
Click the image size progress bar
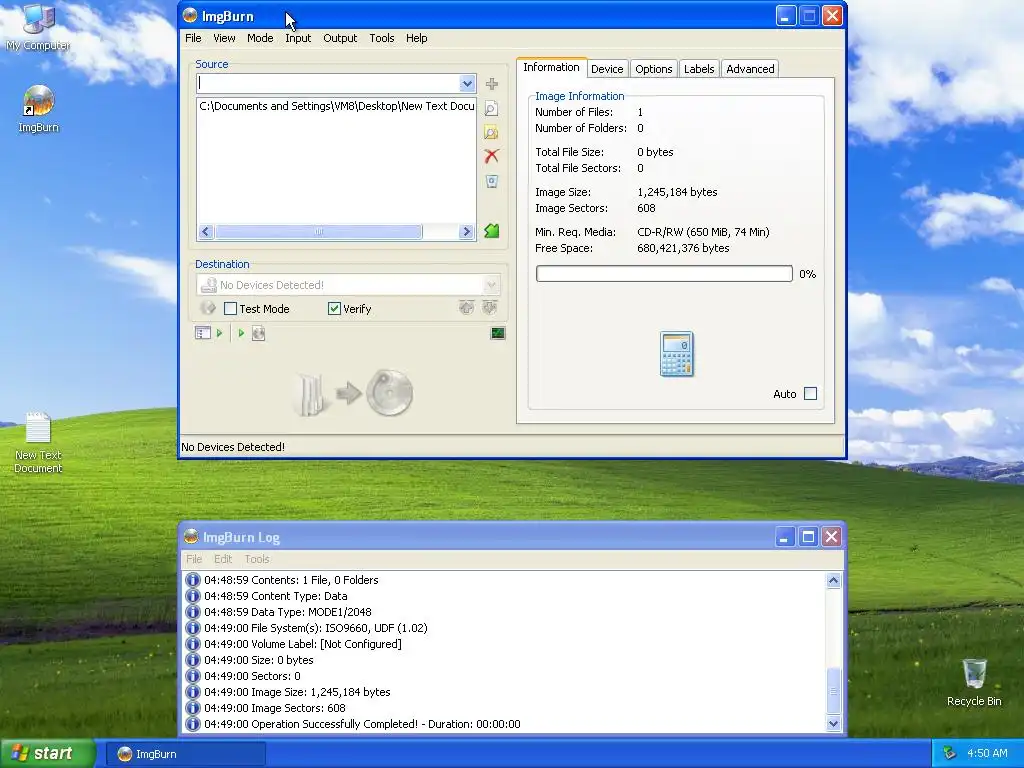tap(664, 274)
